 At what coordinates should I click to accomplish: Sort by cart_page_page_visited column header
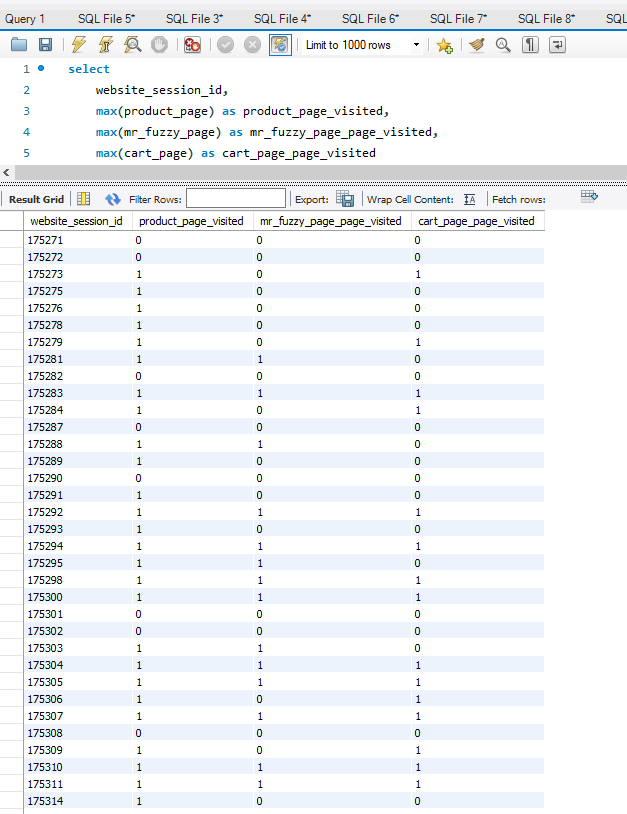pyautogui.click(x=476, y=221)
